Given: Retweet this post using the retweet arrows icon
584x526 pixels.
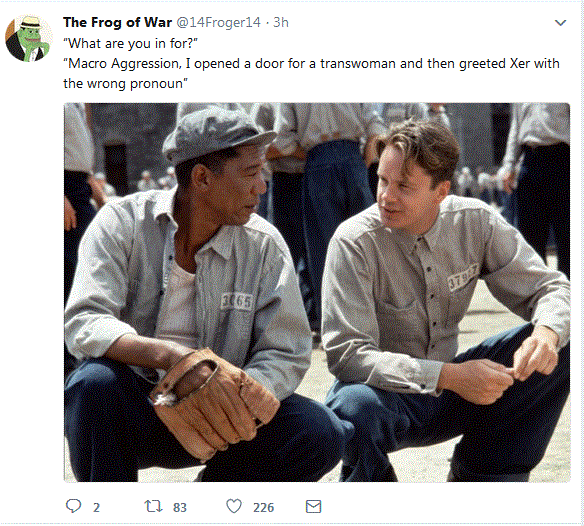Looking at the screenshot, I should point(153,506).
